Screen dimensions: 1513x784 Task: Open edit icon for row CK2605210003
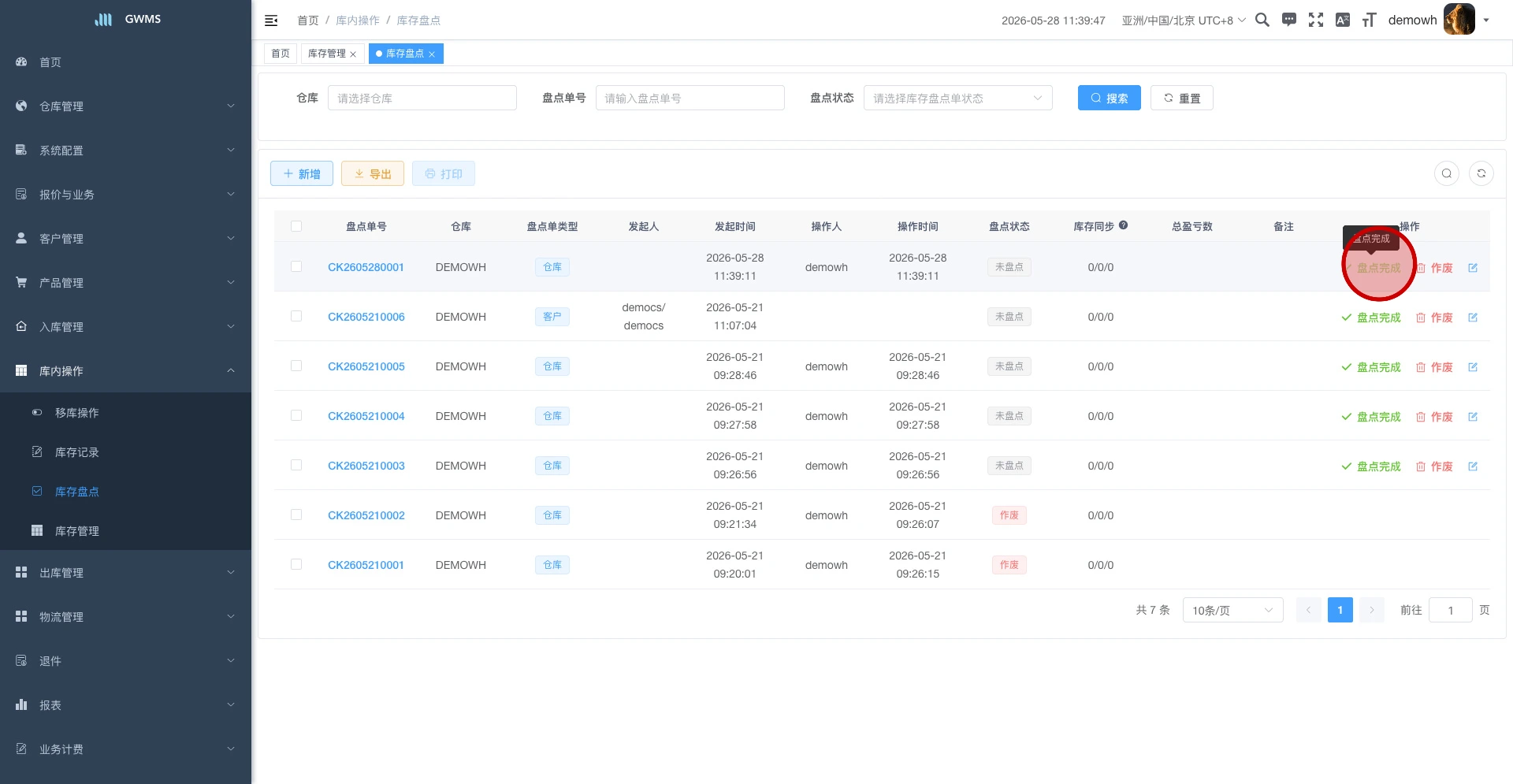[1473, 466]
